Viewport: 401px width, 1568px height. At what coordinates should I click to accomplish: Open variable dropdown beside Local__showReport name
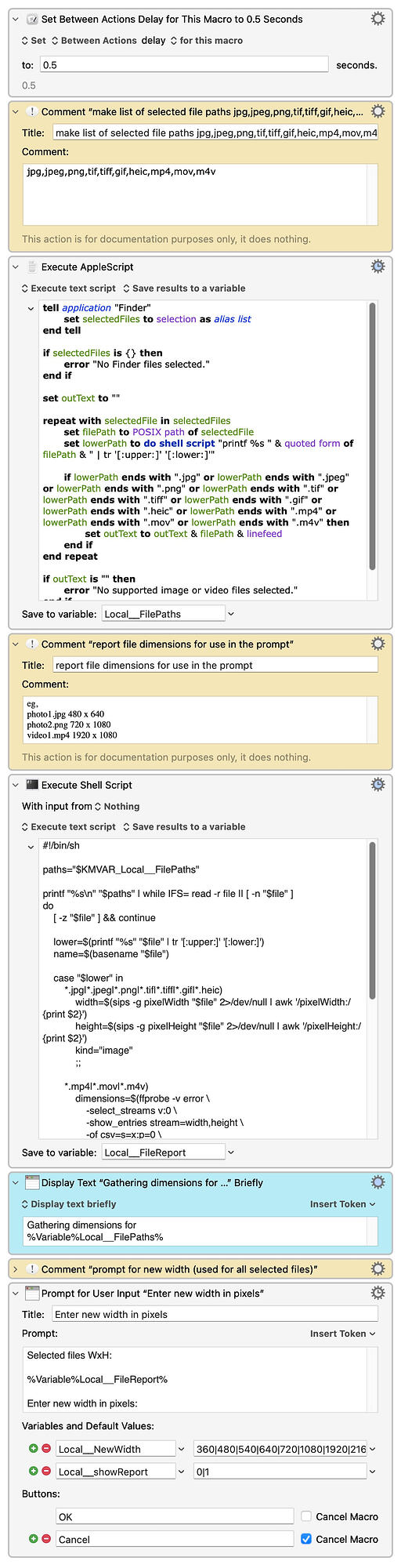pos(182,1472)
